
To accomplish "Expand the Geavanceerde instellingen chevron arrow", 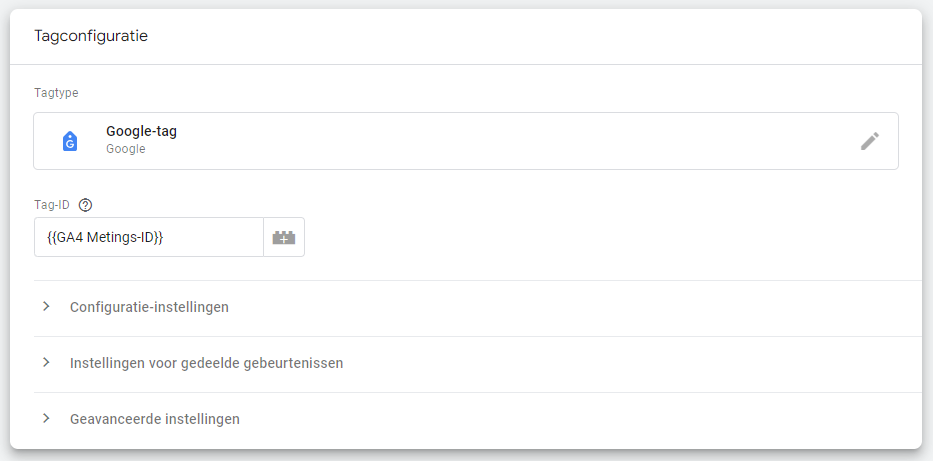I will [x=46, y=419].
